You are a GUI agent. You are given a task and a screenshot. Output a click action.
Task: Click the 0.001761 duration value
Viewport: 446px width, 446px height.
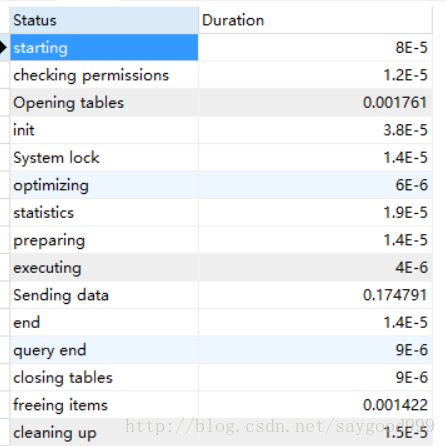(315, 103)
